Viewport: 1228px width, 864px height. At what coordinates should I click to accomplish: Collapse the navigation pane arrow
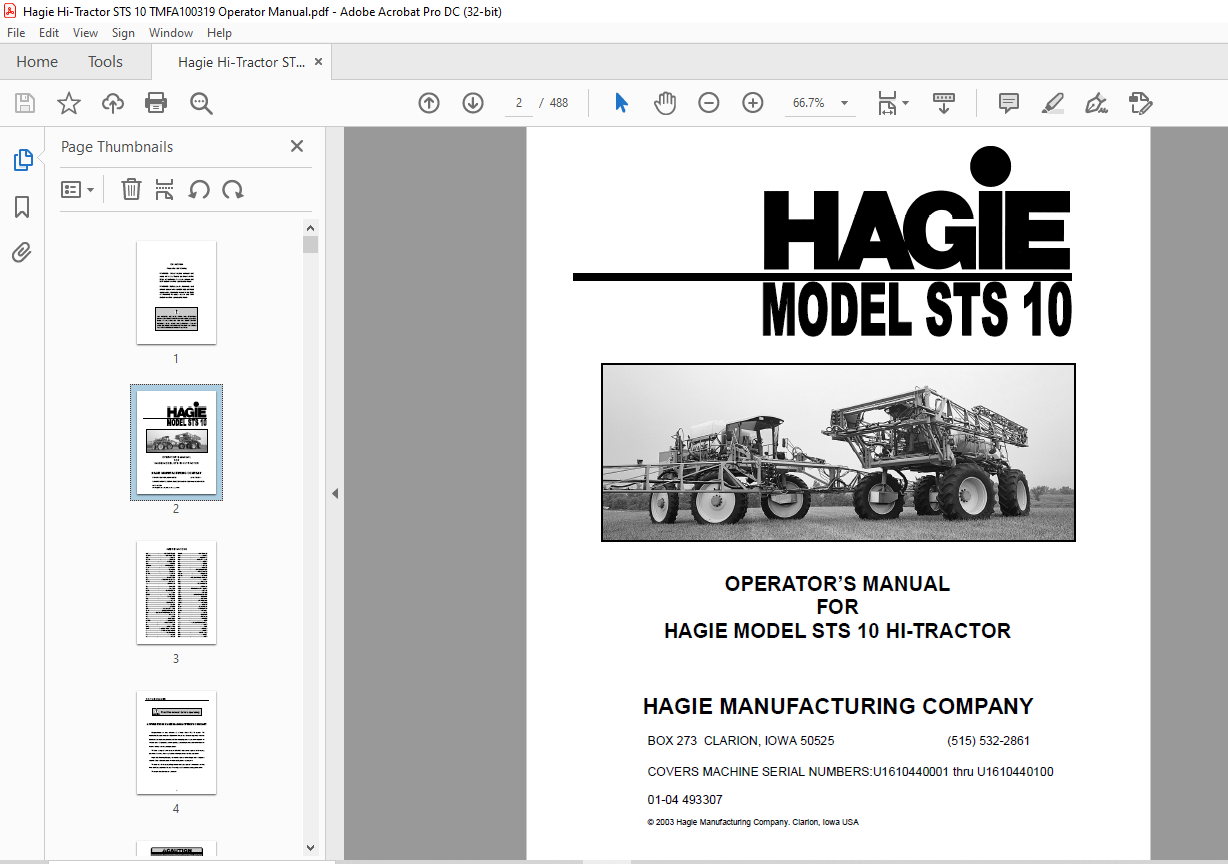coord(335,493)
